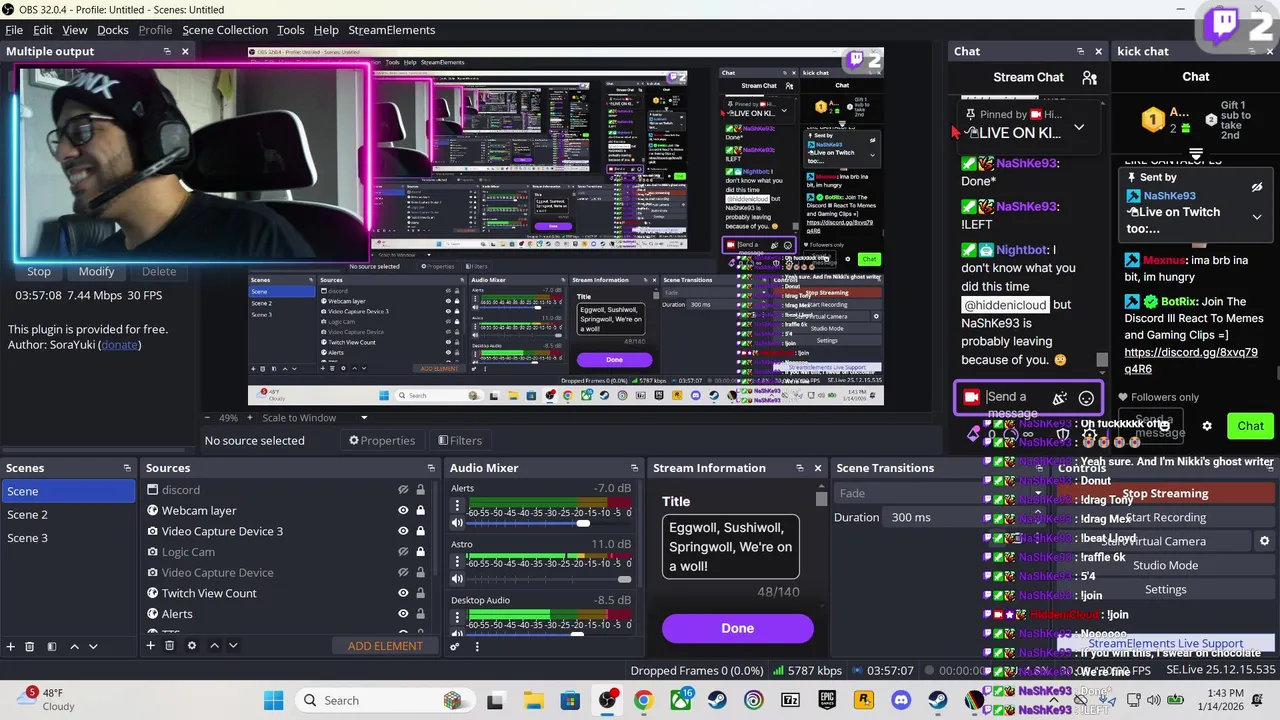Screen dimensions: 1280x720
Task: Click celebration icon in chat message box
Action: [x=1060, y=398]
